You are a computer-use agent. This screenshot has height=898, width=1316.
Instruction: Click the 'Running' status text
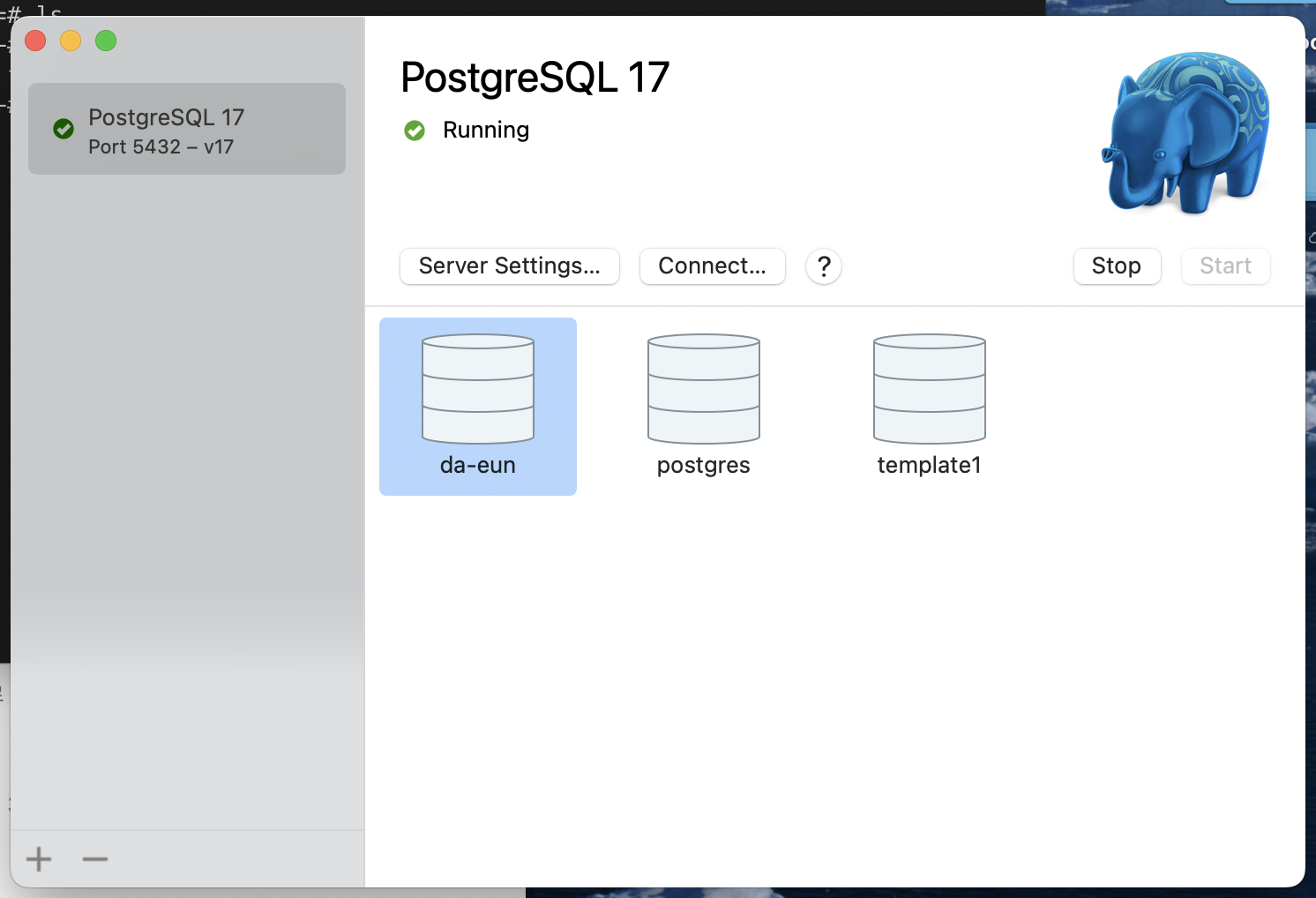click(486, 131)
